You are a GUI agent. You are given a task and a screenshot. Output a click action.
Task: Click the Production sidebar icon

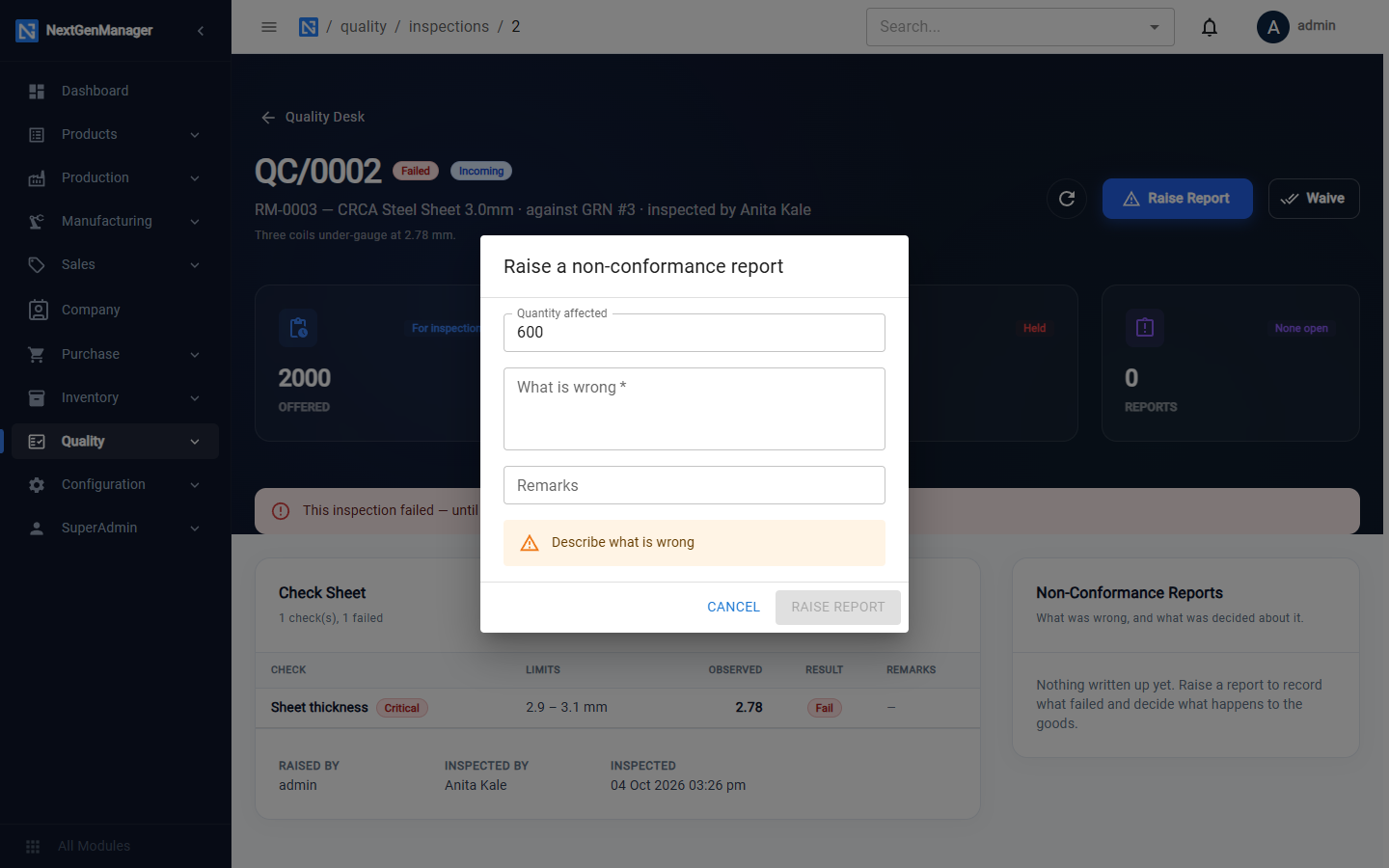37,178
